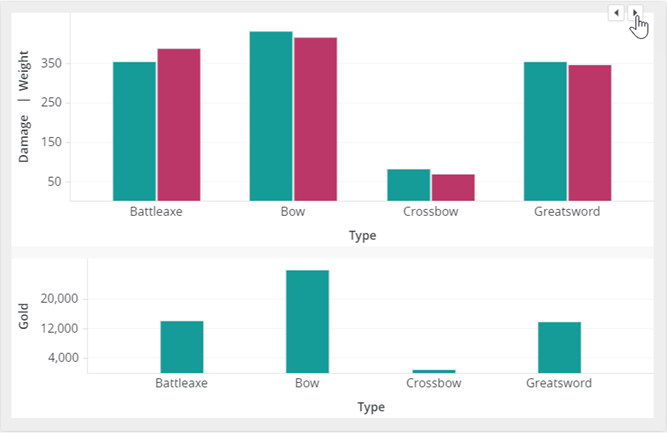
Task: Select the teal Crossbow bar in top chart
Action: pyautogui.click(x=408, y=185)
